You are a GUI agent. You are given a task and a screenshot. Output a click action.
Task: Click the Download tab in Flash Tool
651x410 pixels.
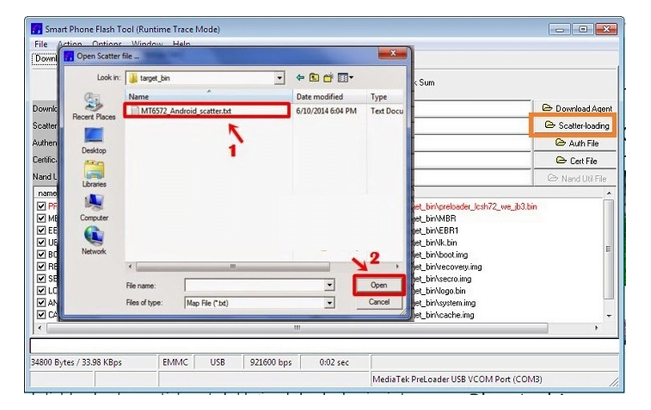coord(45,59)
